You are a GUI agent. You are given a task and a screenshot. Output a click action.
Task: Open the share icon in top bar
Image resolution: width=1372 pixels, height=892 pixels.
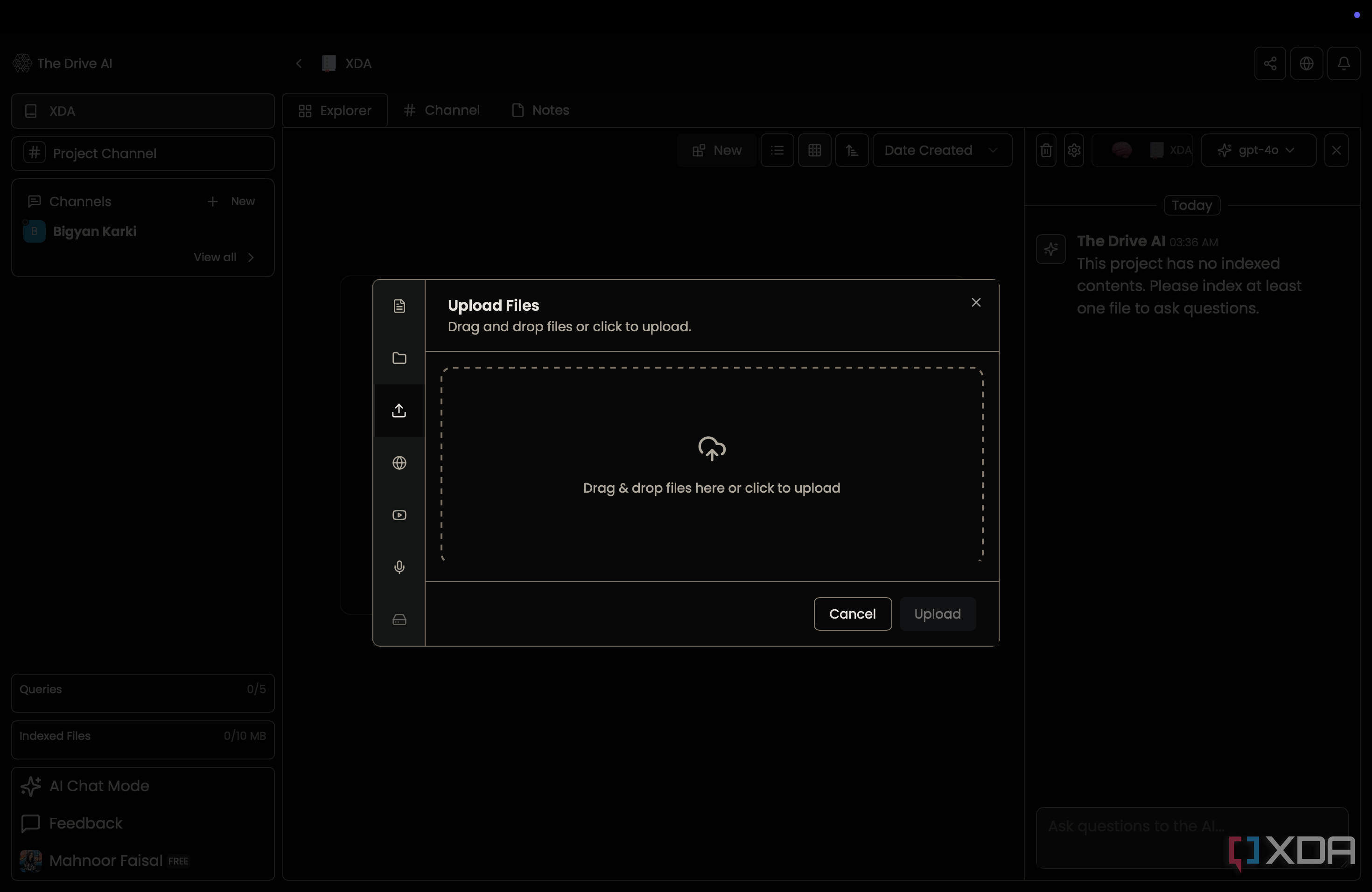(x=1270, y=63)
